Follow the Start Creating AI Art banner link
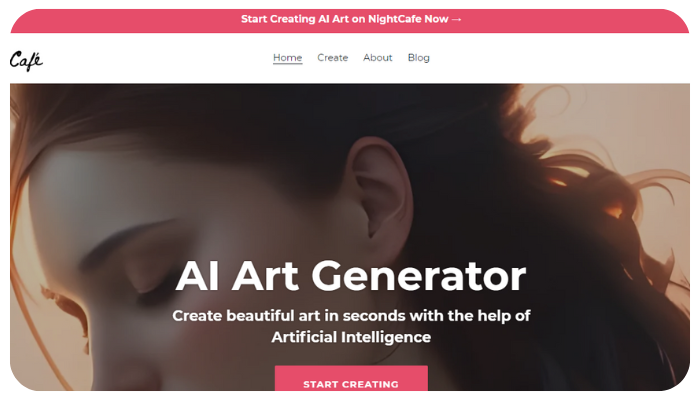700x400 pixels. 351,19
